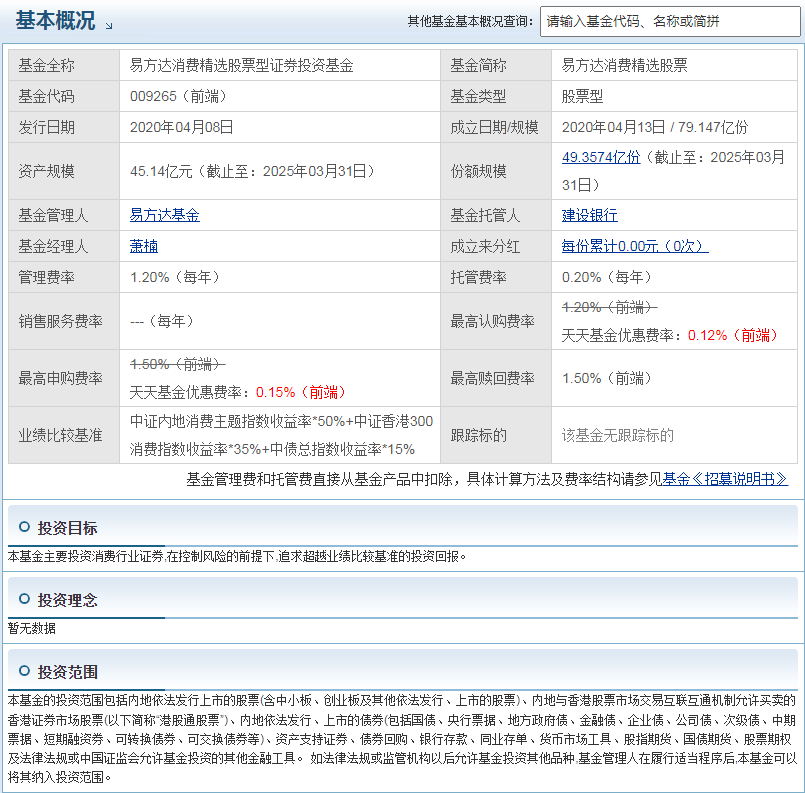Click the 基金类型 label cell

(496, 96)
